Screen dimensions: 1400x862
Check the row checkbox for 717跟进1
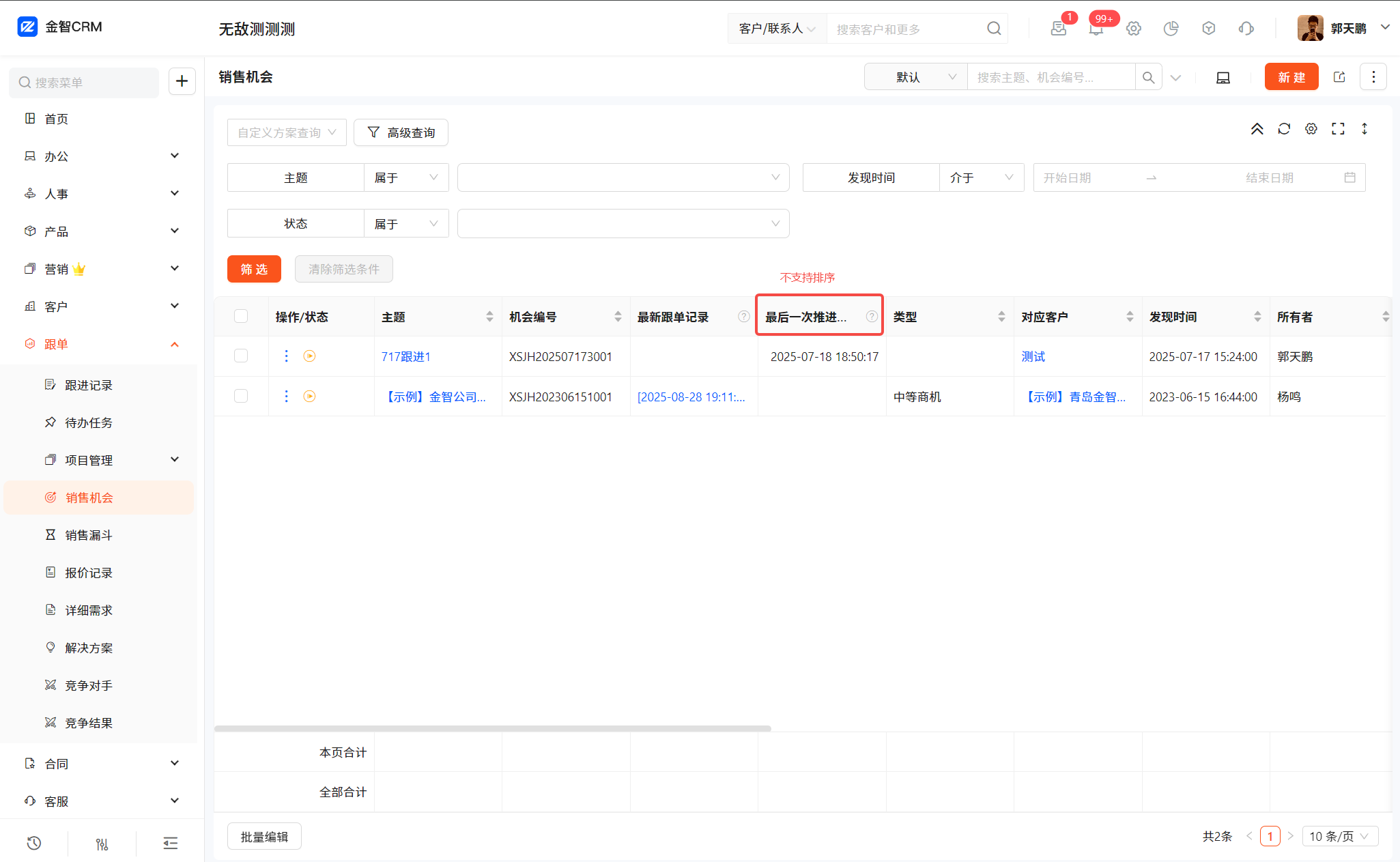pos(241,356)
